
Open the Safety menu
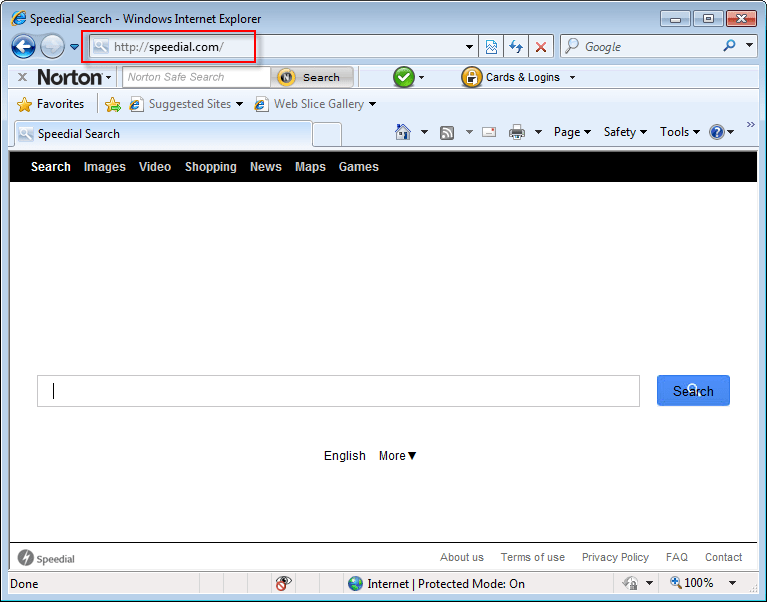click(x=625, y=132)
